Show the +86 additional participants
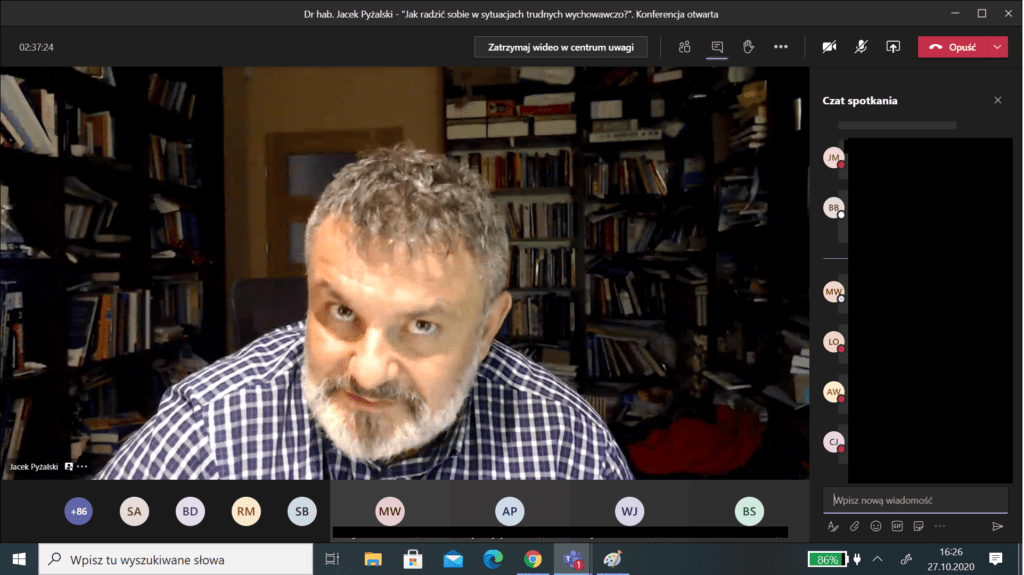 [x=78, y=512]
